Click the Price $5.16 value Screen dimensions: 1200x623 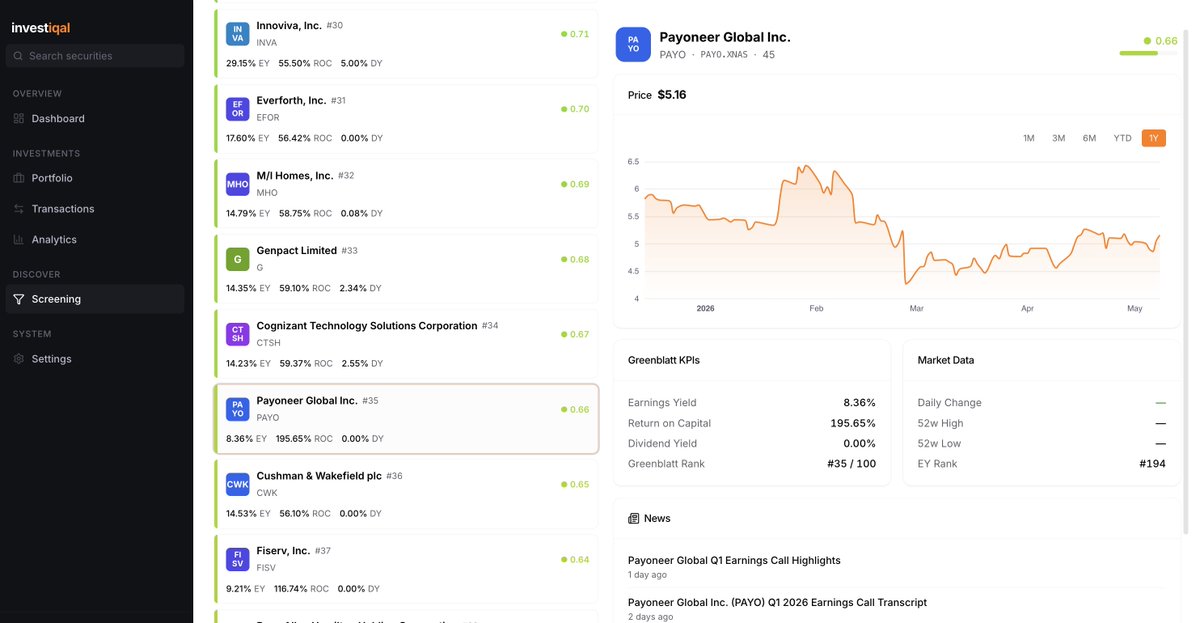[672, 95]
